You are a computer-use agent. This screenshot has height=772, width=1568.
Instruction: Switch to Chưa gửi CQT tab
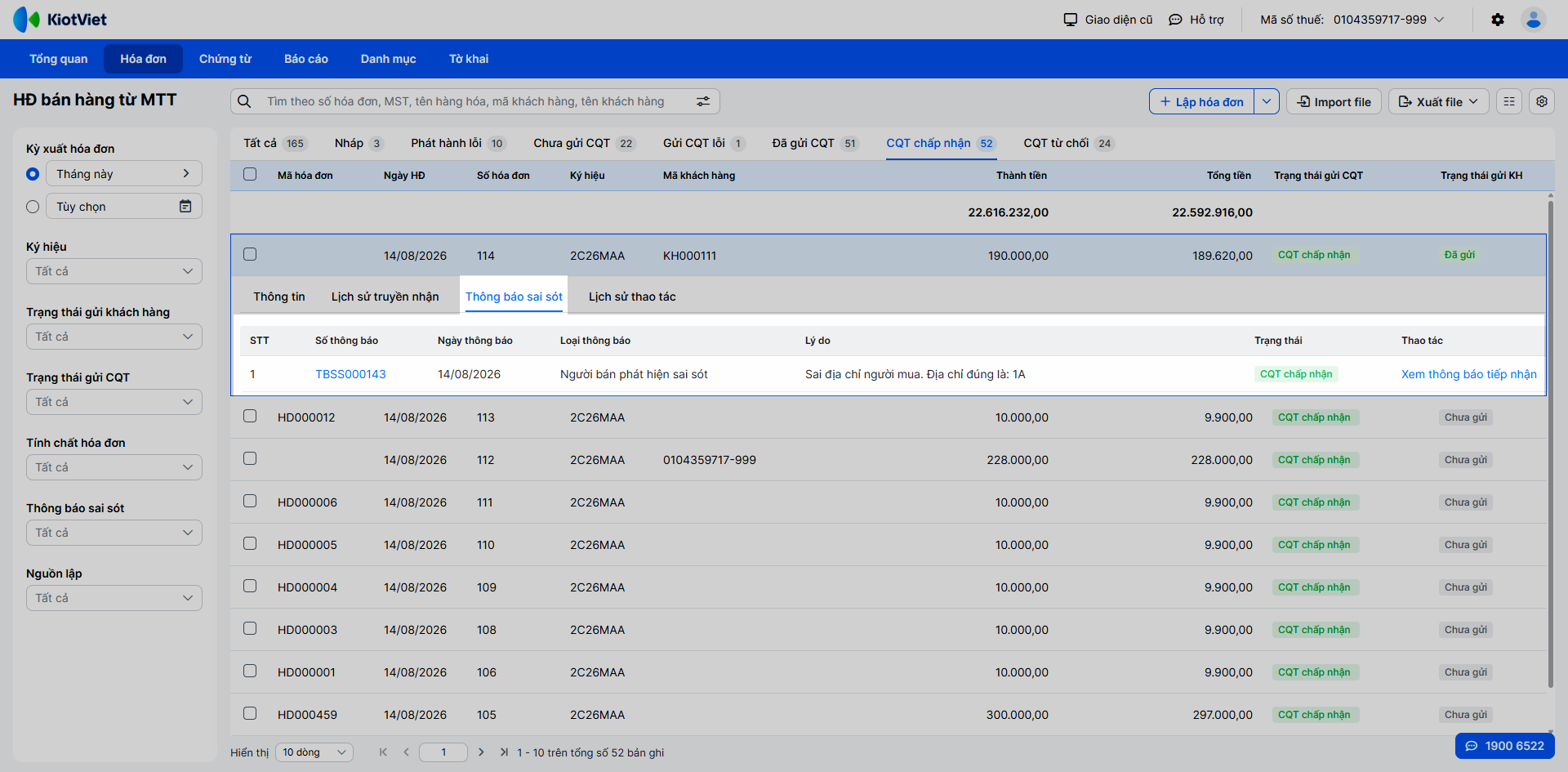coord(585,143)
